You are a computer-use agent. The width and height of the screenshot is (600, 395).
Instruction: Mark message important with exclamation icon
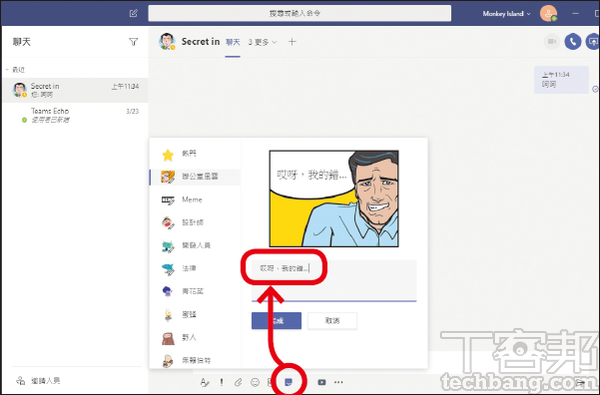(x=221, y=382)
